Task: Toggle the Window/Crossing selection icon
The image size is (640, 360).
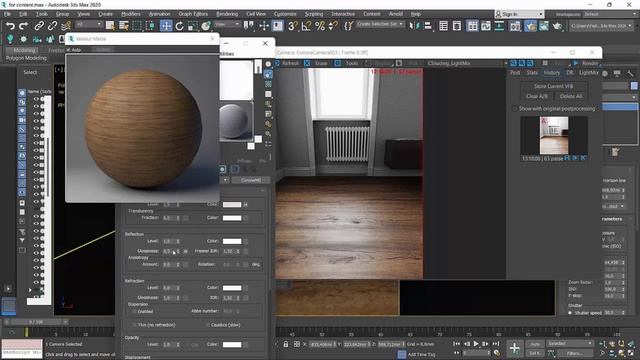Action: [x=151, y=26]
